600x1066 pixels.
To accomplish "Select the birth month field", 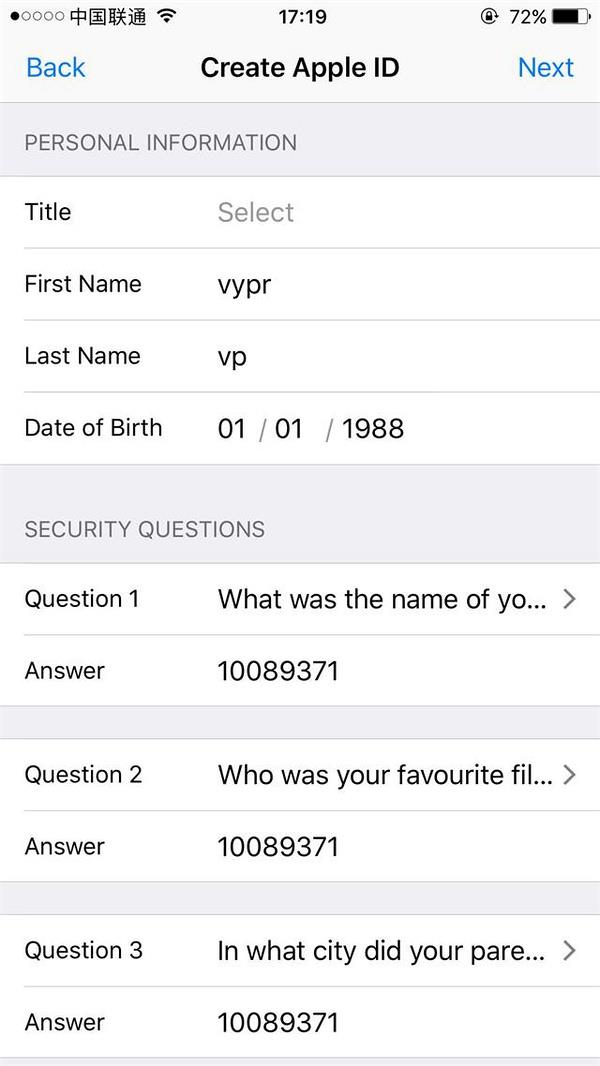I will [x=289, y=429].
